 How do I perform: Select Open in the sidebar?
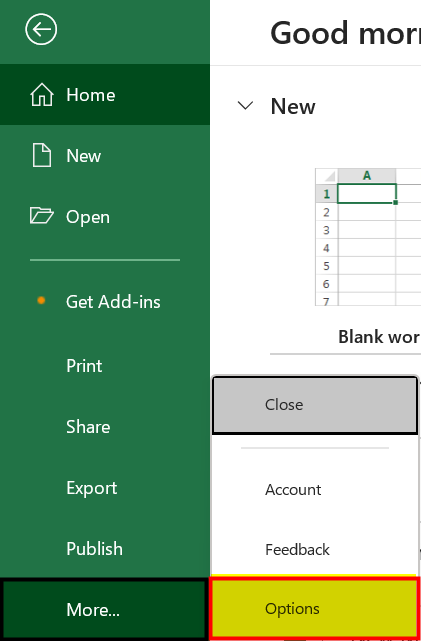[x=105, y=216]
